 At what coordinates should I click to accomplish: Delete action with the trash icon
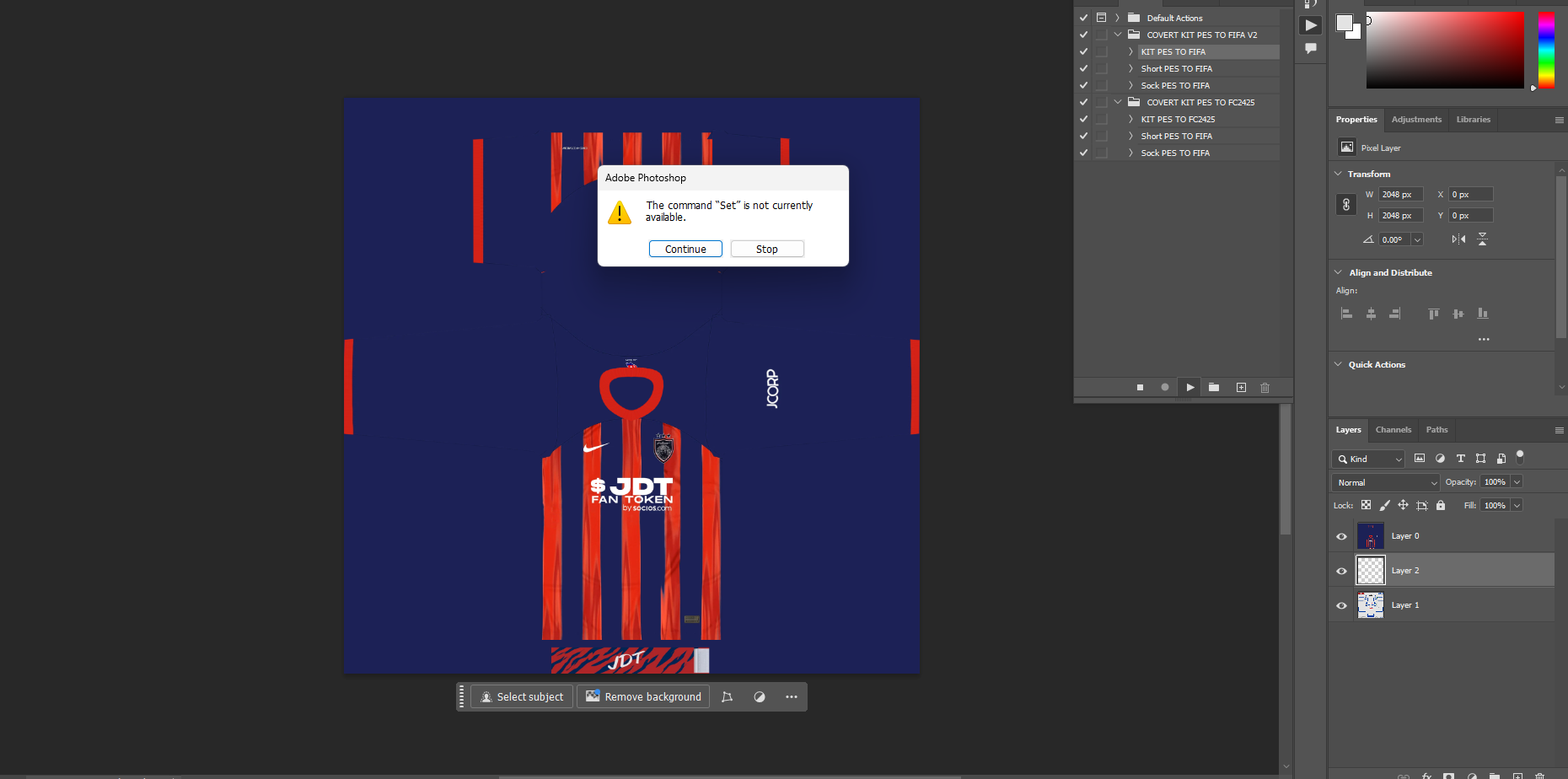(x=1265, y=388)
